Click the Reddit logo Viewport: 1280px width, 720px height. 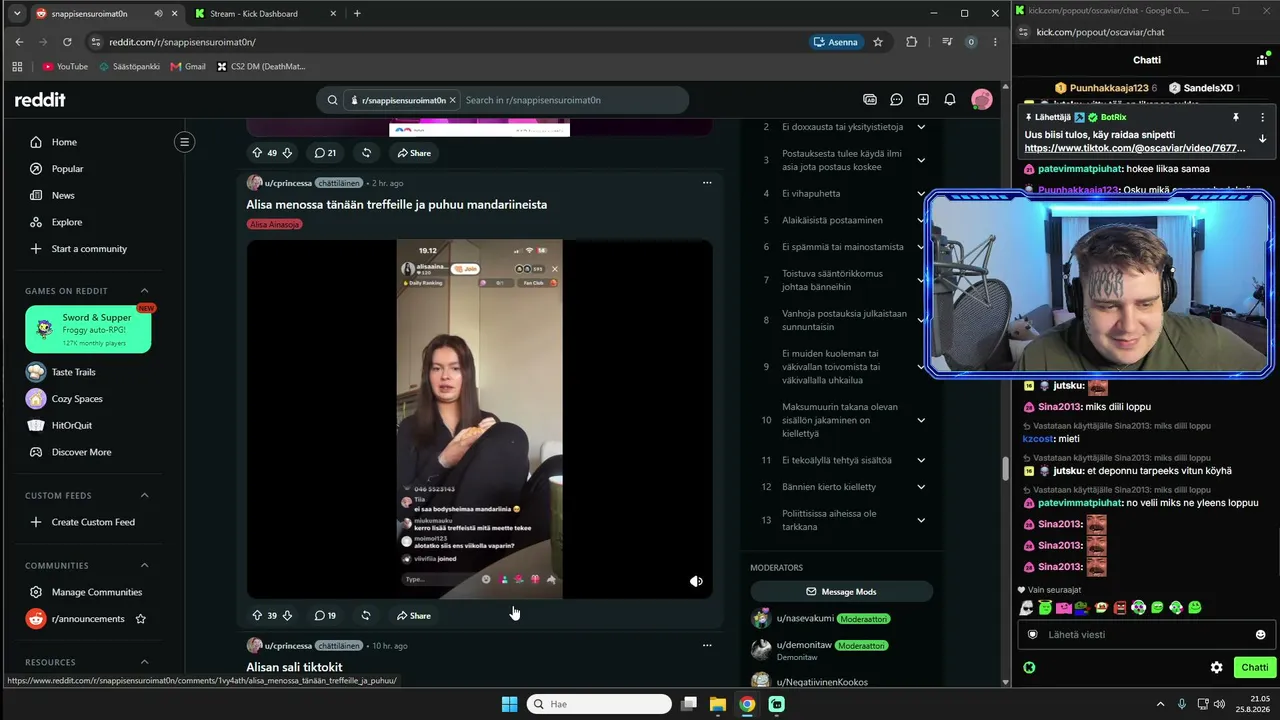point(40,100)
